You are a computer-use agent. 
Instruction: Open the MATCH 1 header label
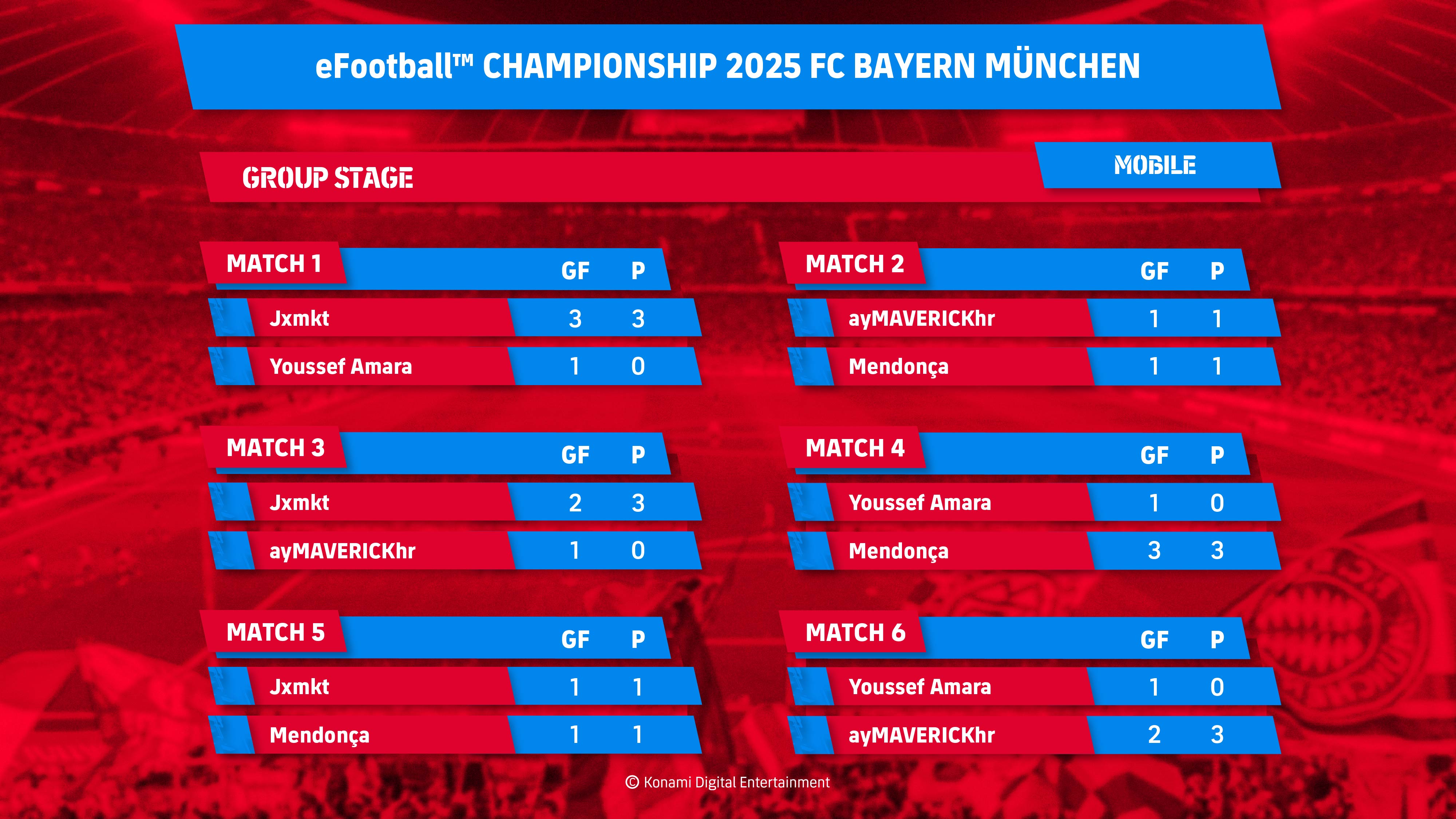[274, 264]
